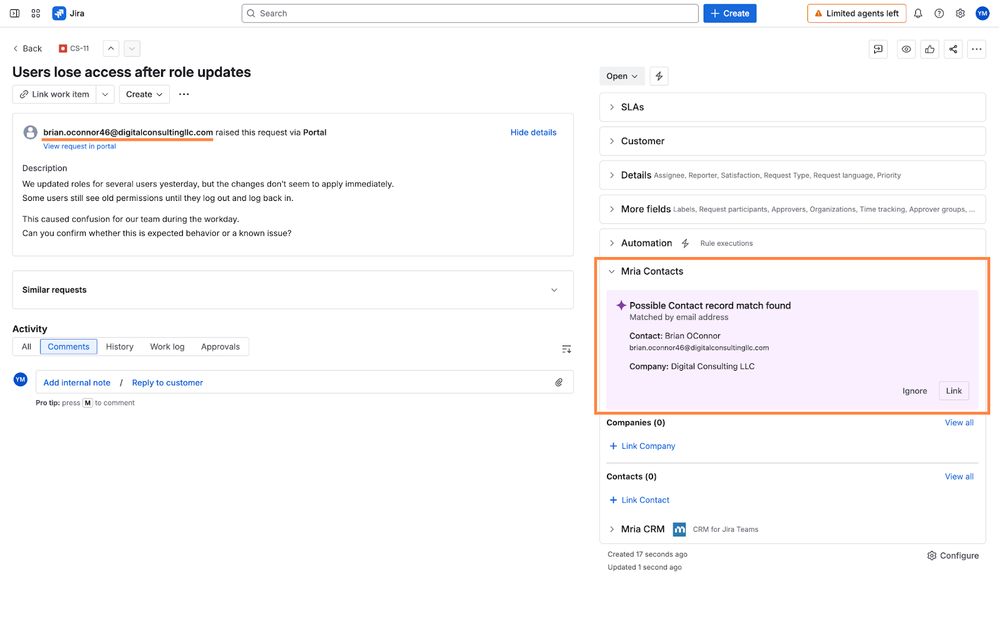The width and height of the screenshot is (999, 621).
Task: Open the help question mark icon
Action: pos(939,13)
